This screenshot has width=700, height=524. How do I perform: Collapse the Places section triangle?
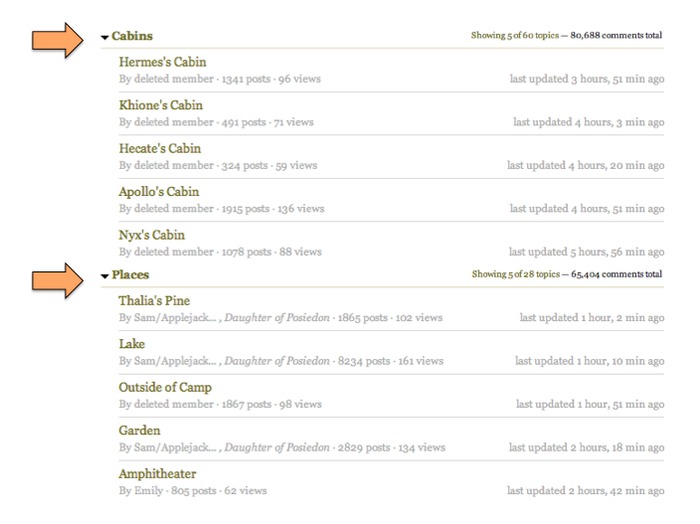click(105, 276)
